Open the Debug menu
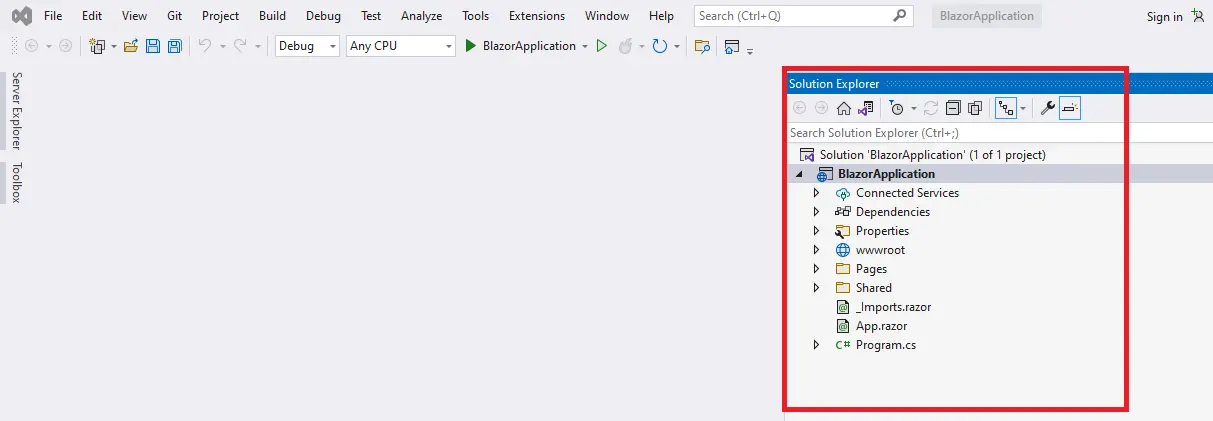 323,16
